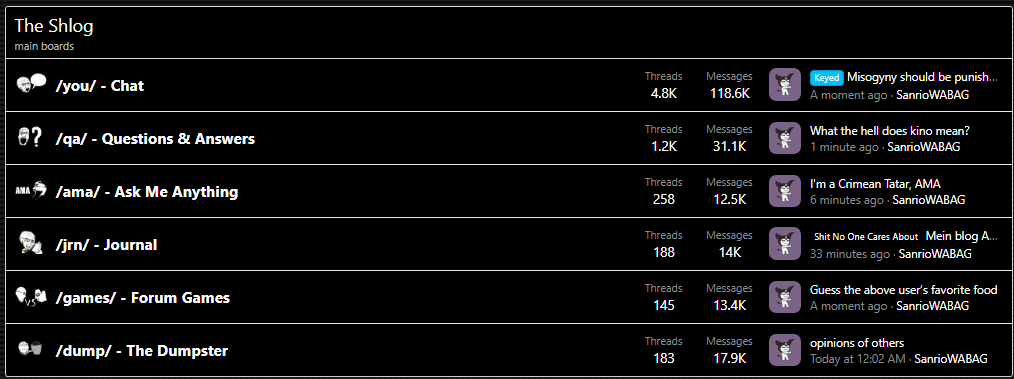1014x379 pixels.
Task: Open /qa/ - Questions & Answers board
Action: click(155, 138)
